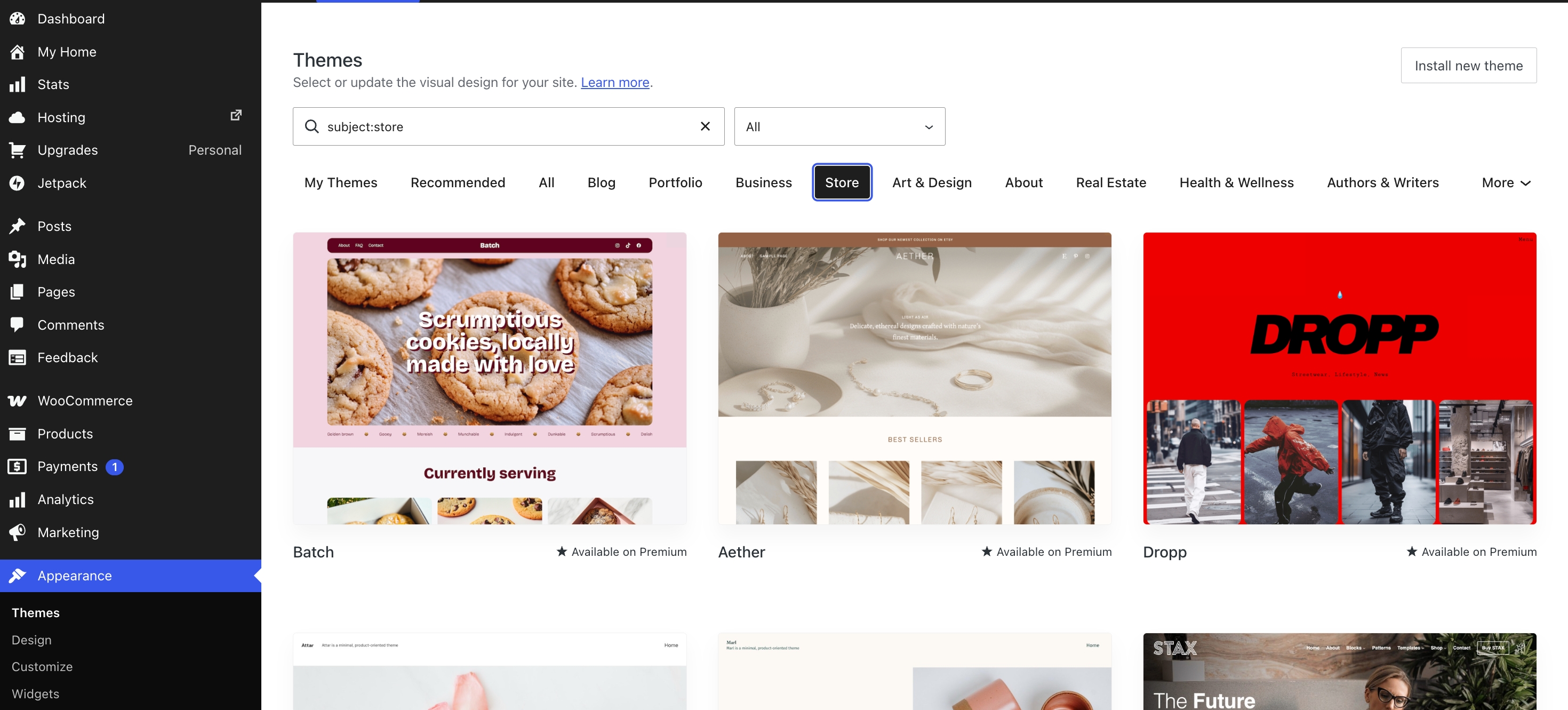Screen dimensions: 1568x710
Task: Open the All themes filter dropdown
Action: click(x=839, y=126)
